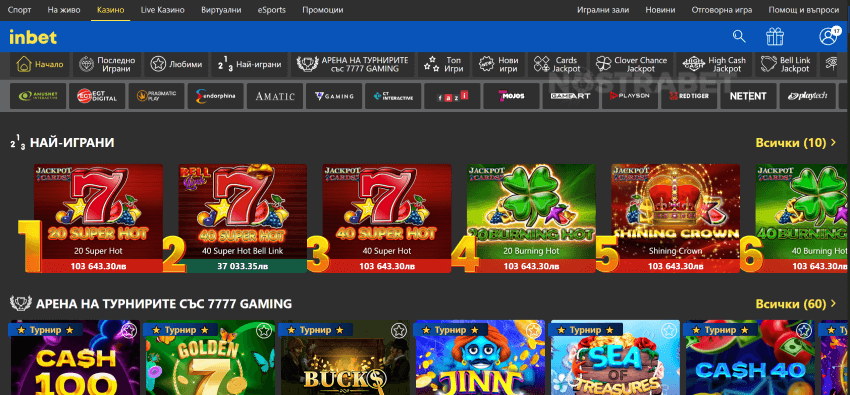Go to Отговорна игра link
This screenshot has height=395, width=850.
click(x=722, y=10)
